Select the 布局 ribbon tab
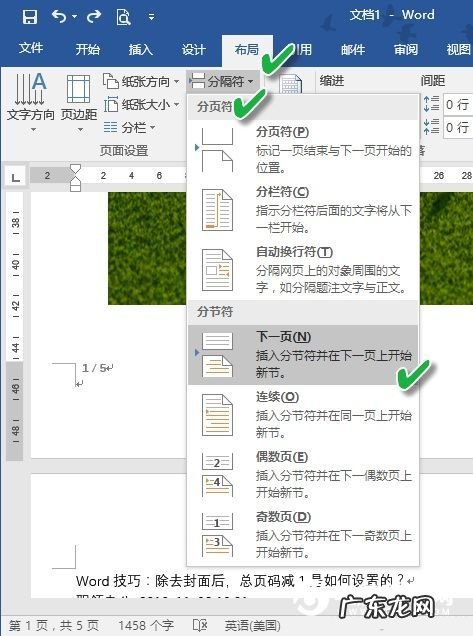 [247, 49]
